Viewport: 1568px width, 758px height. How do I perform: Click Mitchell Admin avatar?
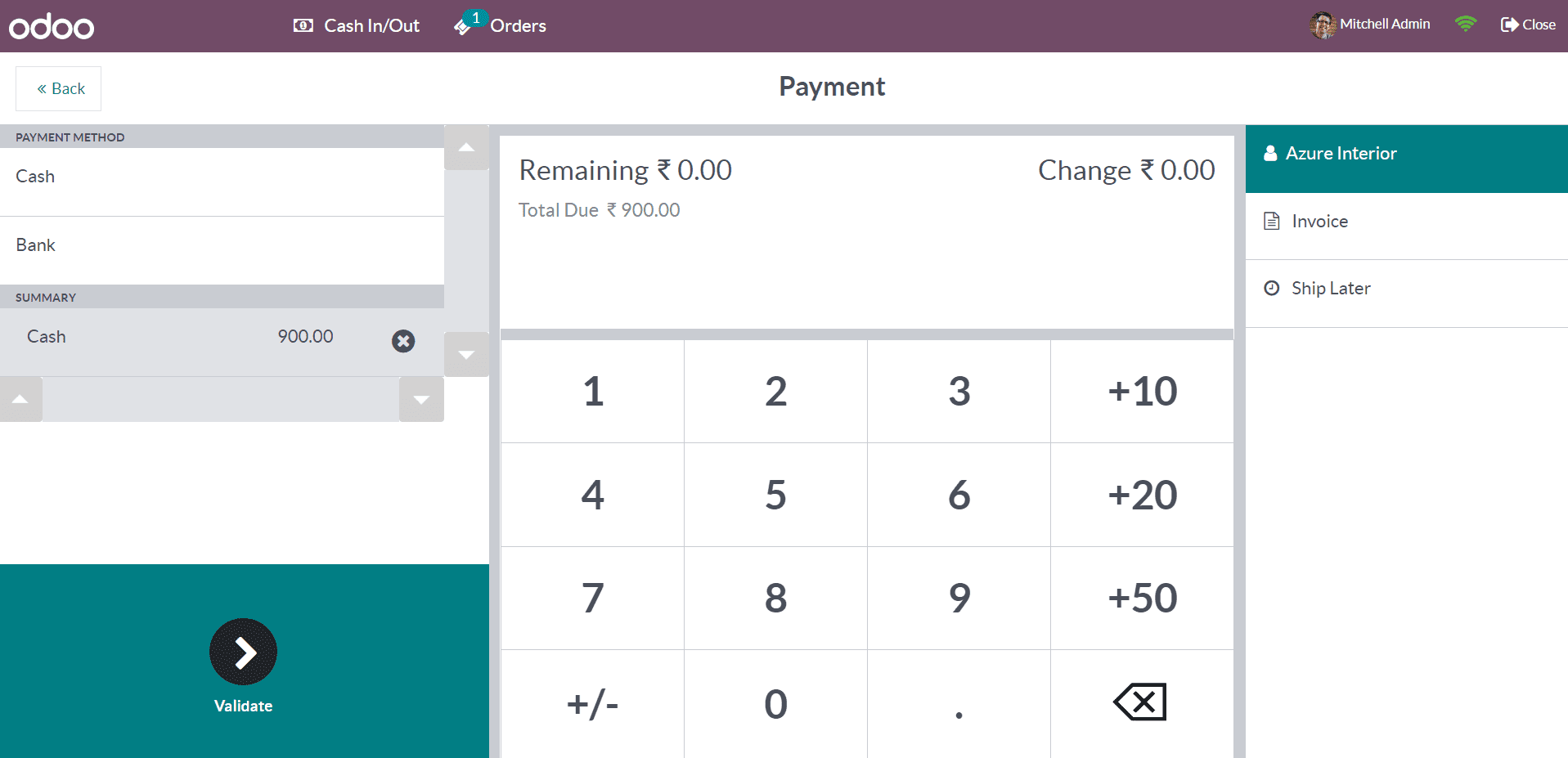coord(1323,25)
